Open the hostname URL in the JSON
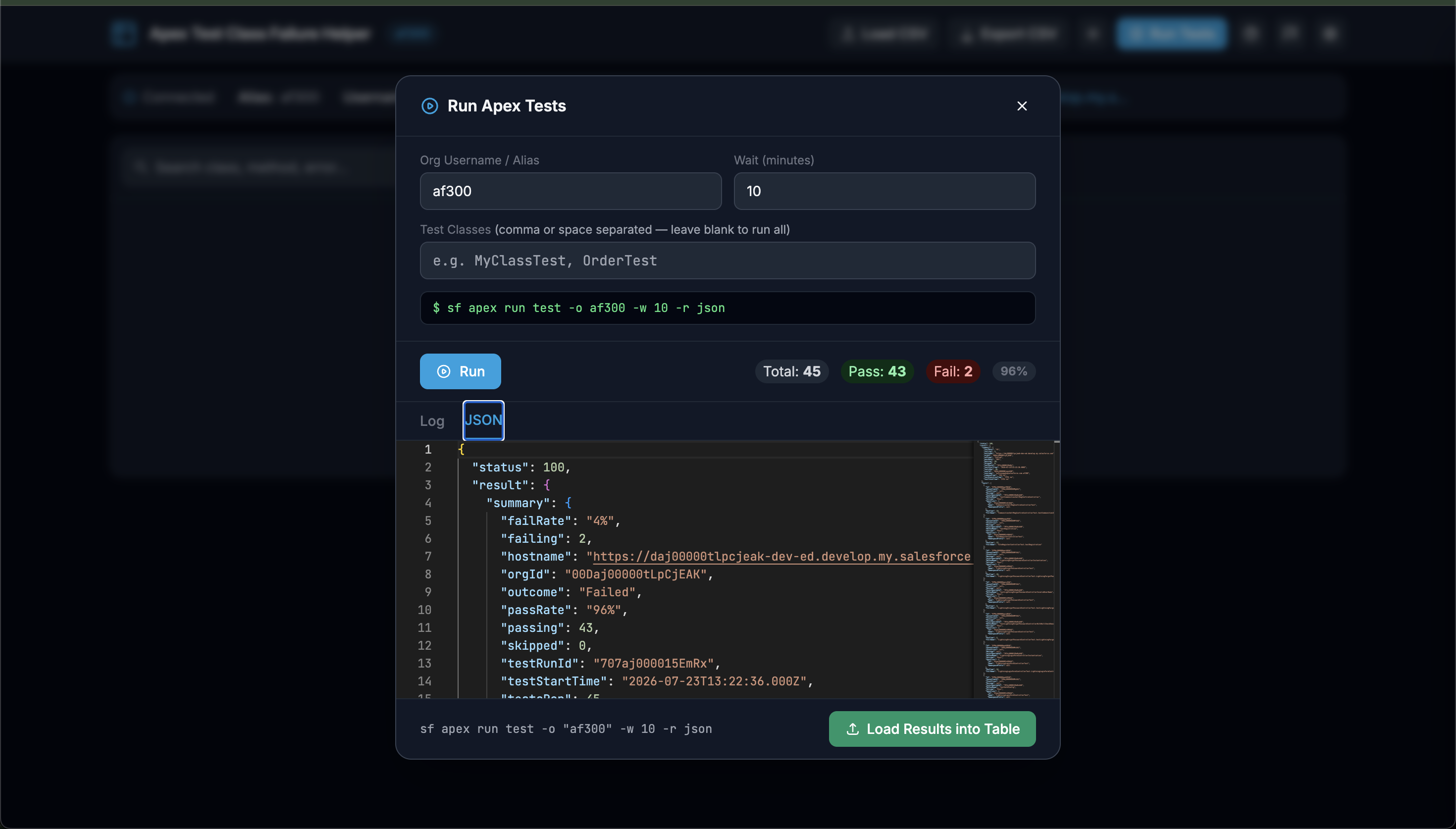Image resolution: width=1456 pixels, height=829 pixels. (781, 556)
